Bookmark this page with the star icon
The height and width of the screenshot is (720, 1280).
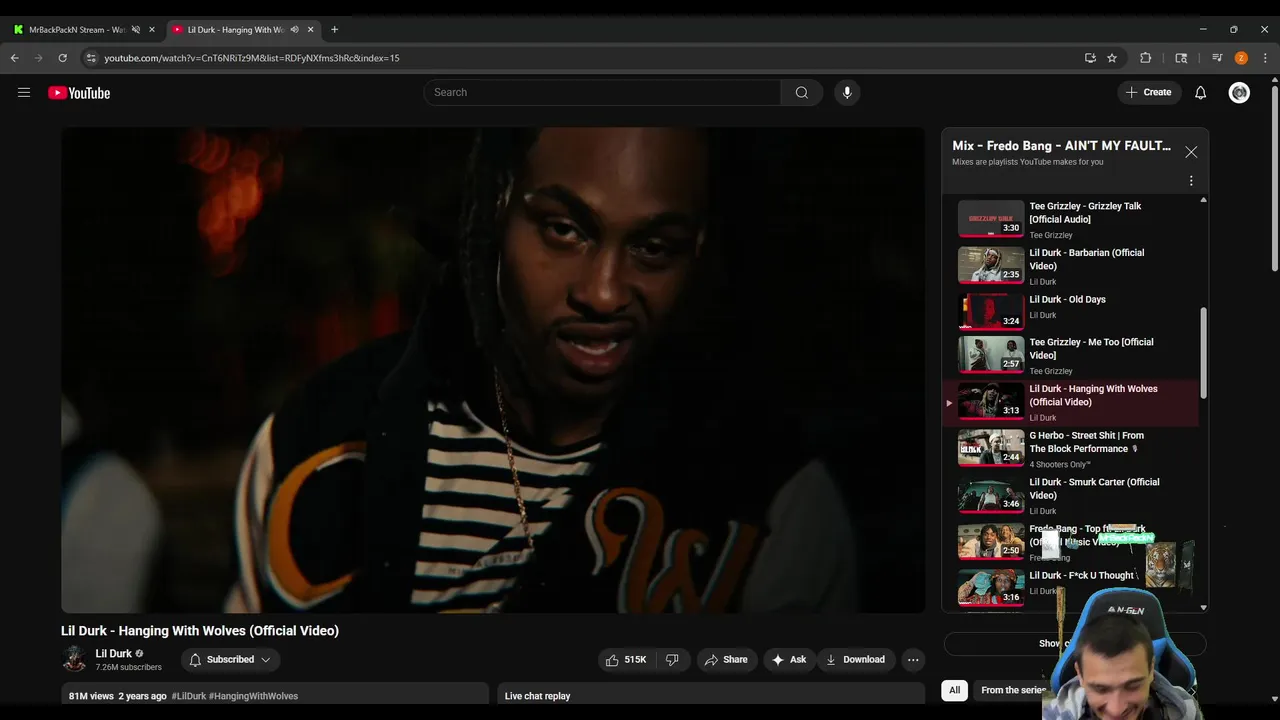tap(1112, 58)
